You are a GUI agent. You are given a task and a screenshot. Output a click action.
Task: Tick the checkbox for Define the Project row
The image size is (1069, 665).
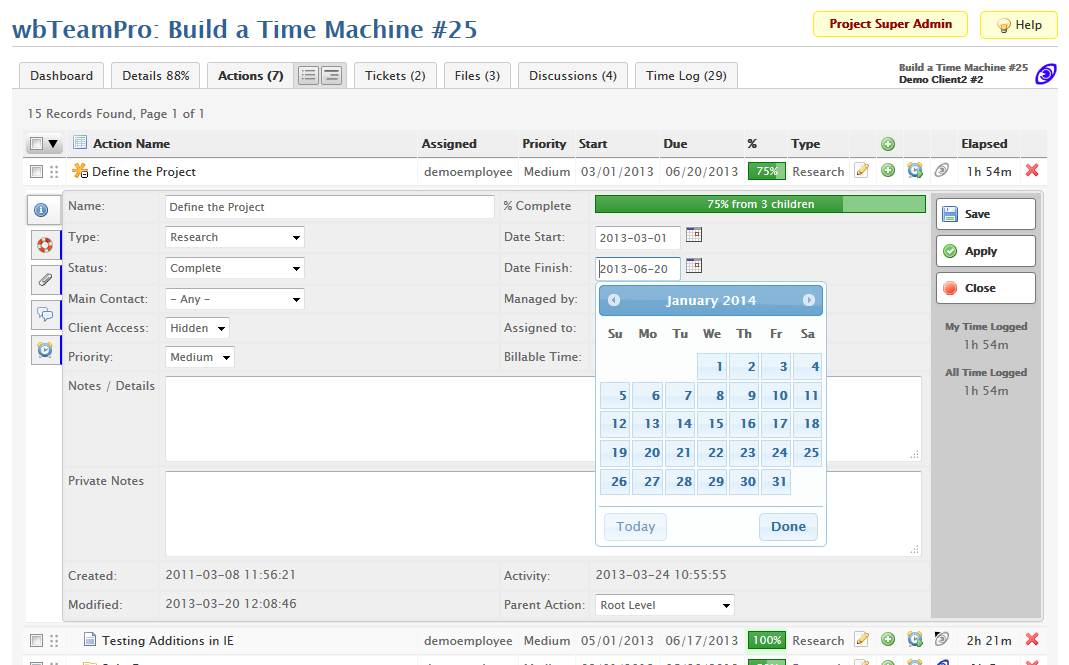(x=36, y=172)
